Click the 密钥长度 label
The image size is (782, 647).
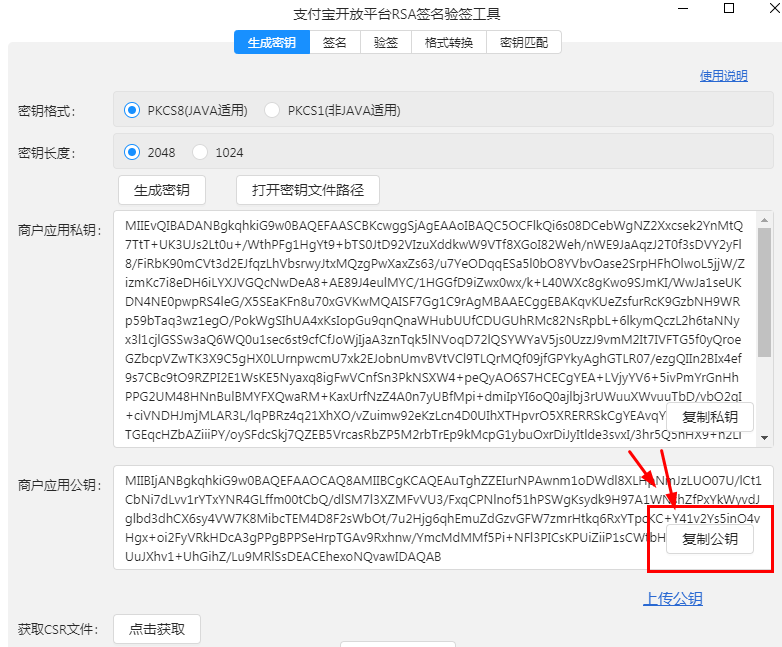click(46, 153)
